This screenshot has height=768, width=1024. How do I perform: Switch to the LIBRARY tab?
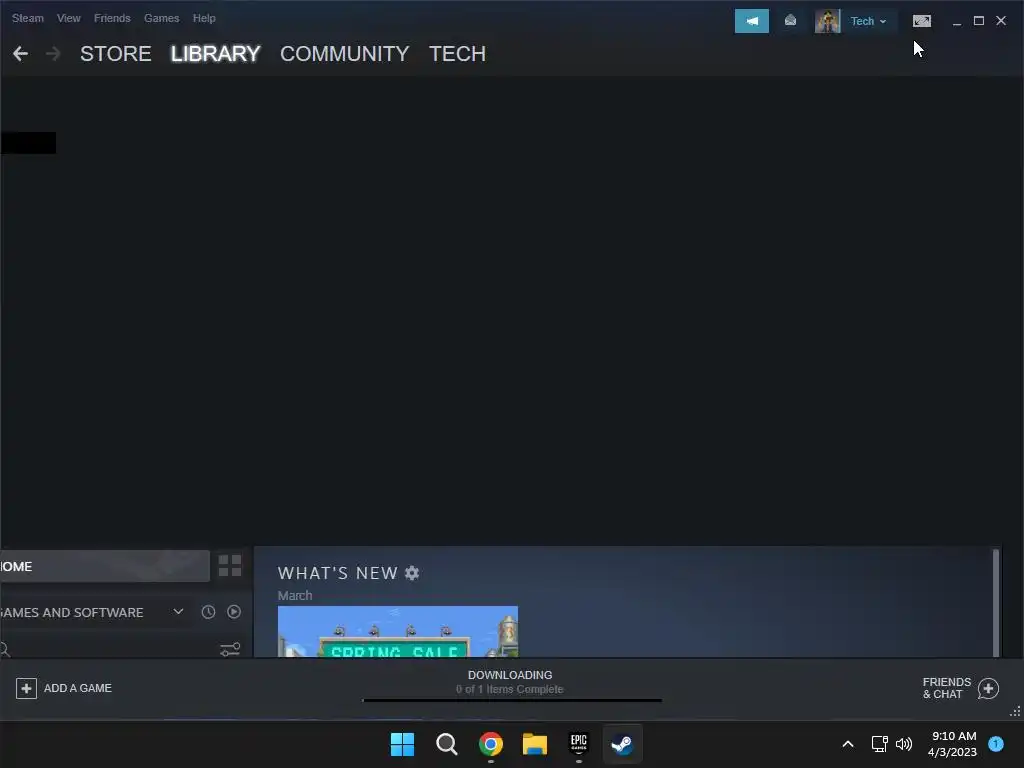tap(216, 54)
